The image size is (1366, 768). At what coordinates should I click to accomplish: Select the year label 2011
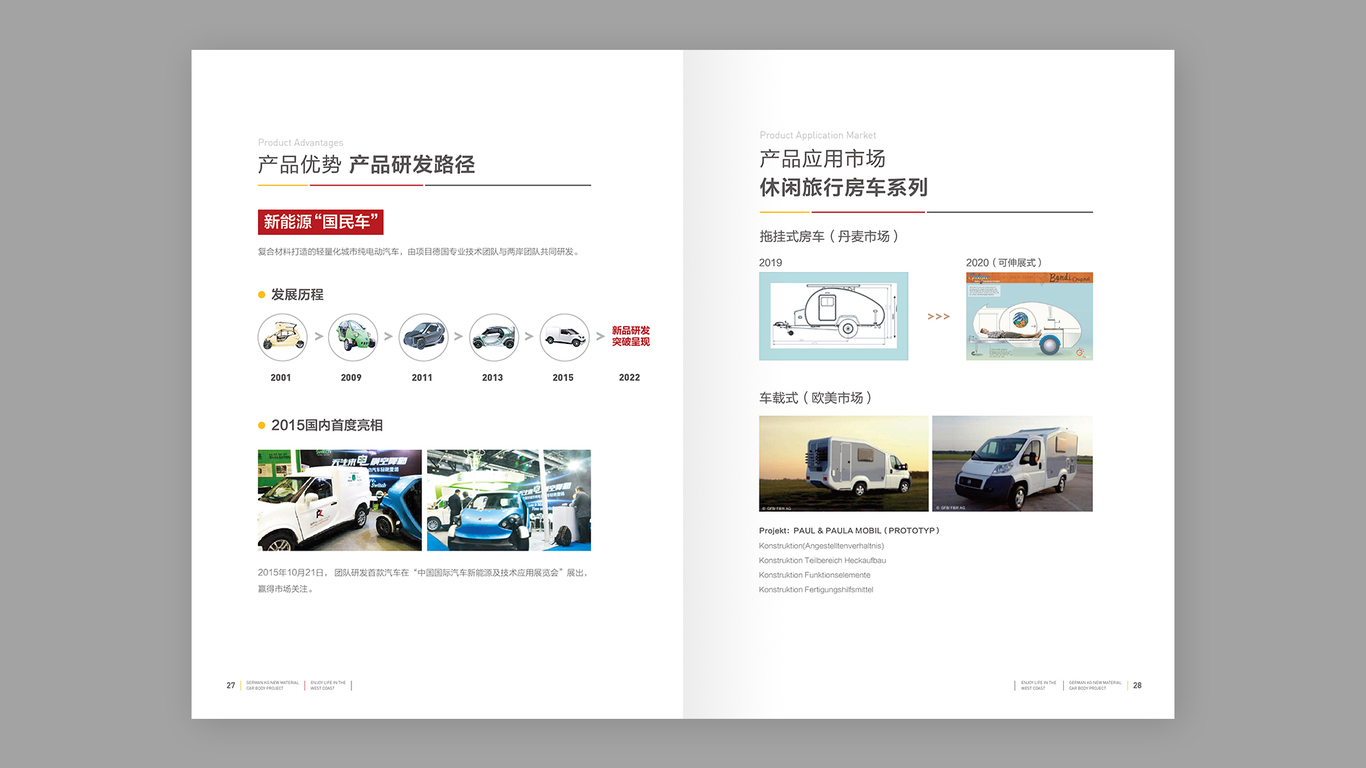tap(422, 378)
